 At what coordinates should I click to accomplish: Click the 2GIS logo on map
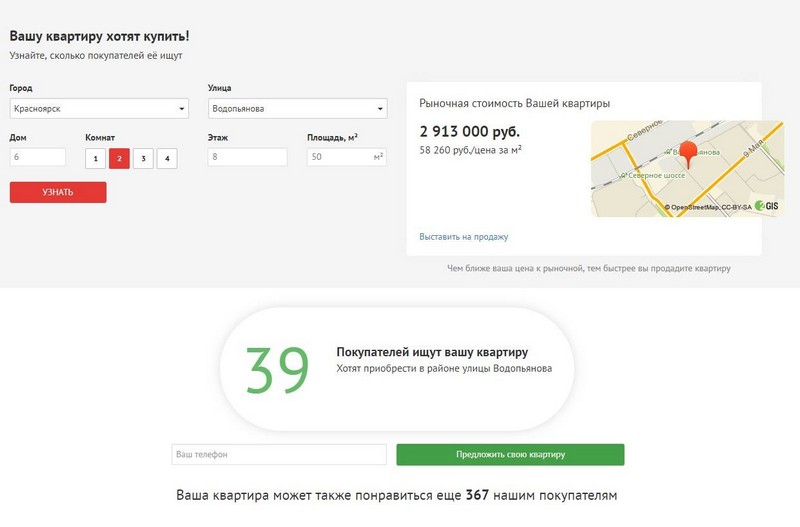(x=766, y=206)
